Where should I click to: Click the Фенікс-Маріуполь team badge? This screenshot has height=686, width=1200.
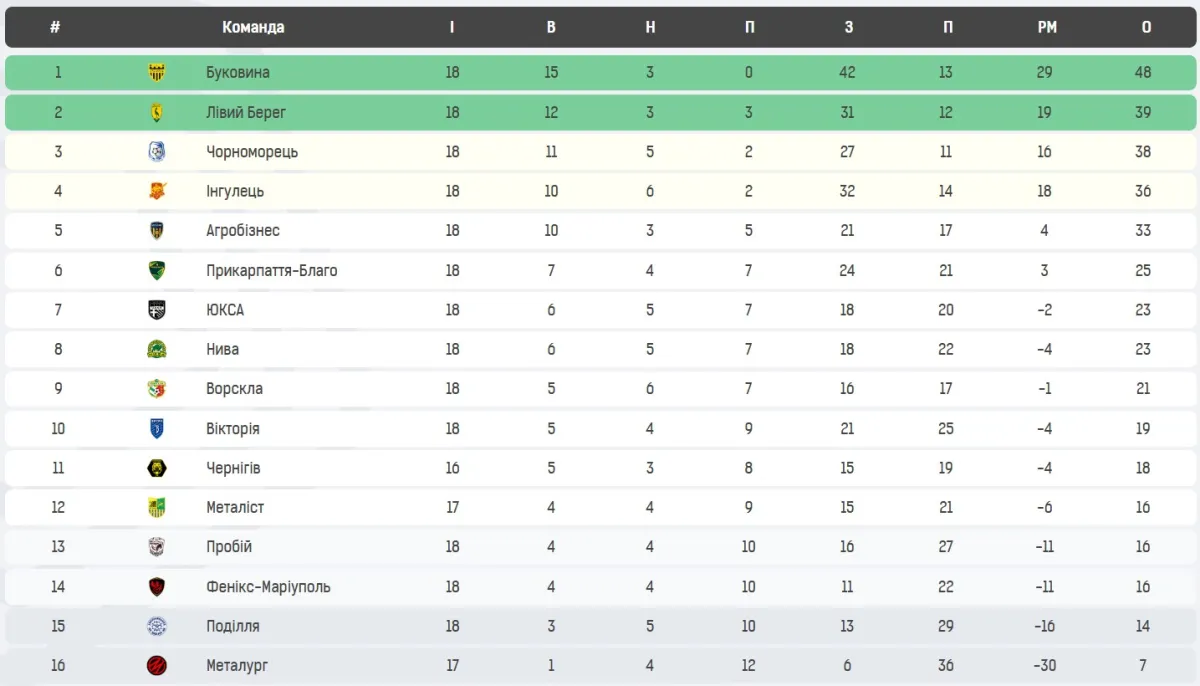157,587
